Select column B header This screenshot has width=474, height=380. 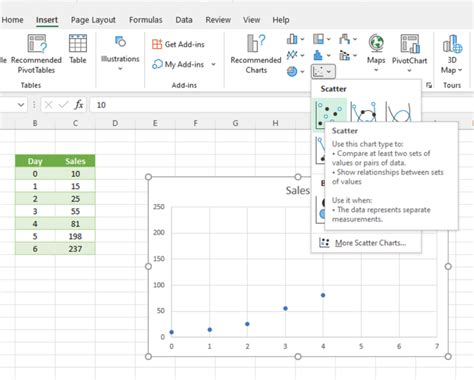pyautogui.click(x=35, y=123)
